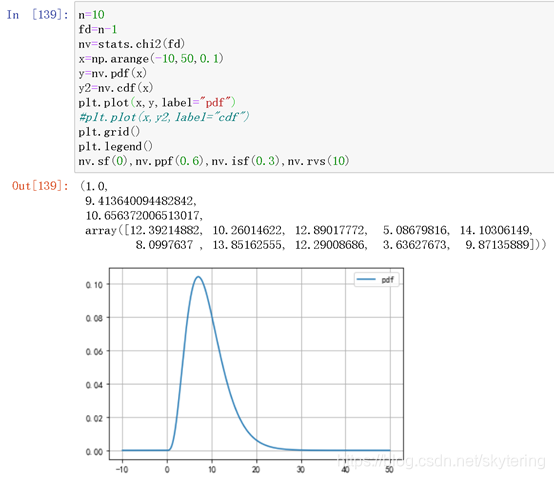
Task: Click the line y=nv.pdf(x)
Action: tap(112, 73)
